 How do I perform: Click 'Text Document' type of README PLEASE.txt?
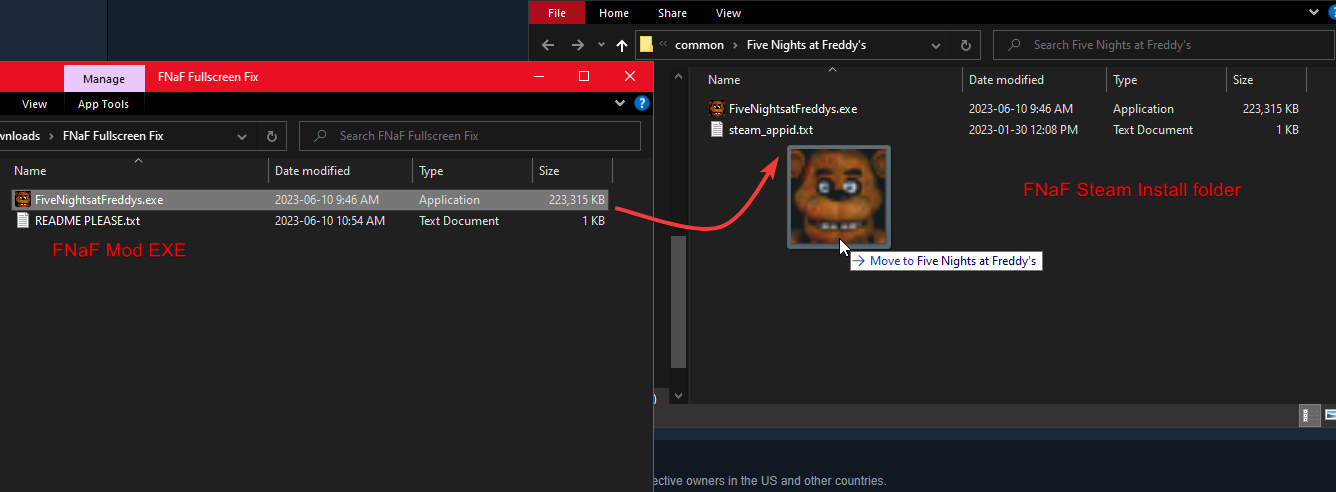pos(459,221)
